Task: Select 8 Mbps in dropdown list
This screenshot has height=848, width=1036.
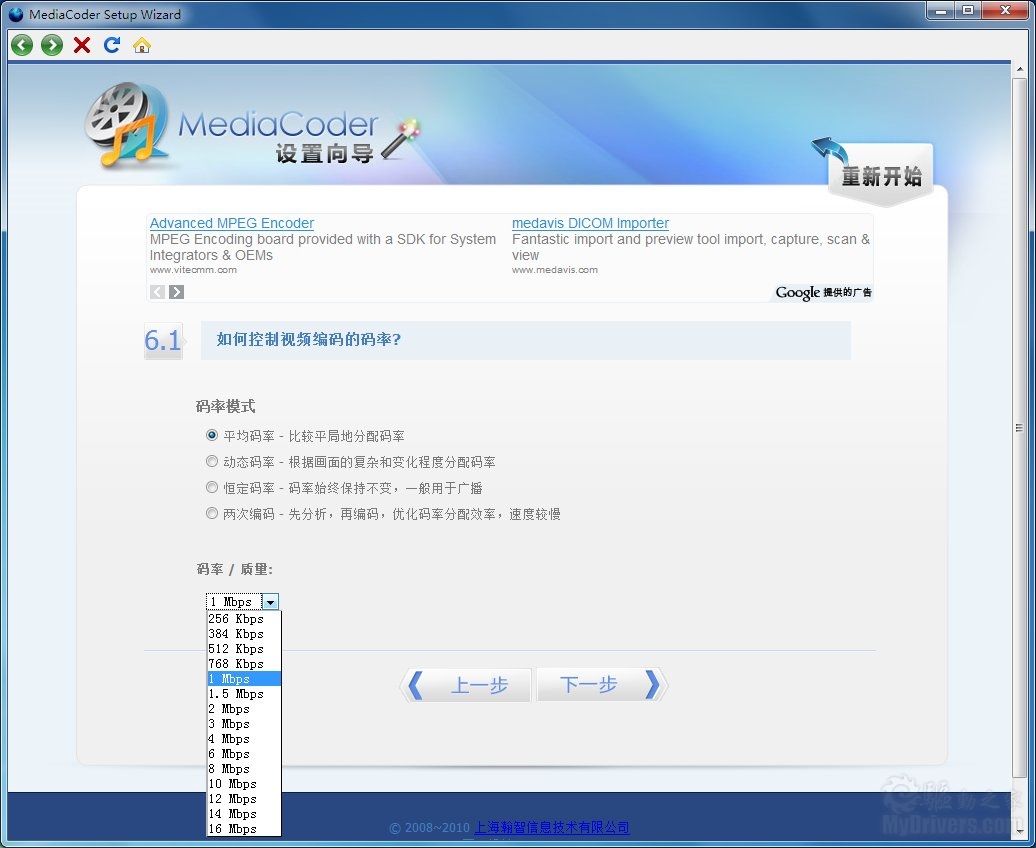Action: point(229,769)
